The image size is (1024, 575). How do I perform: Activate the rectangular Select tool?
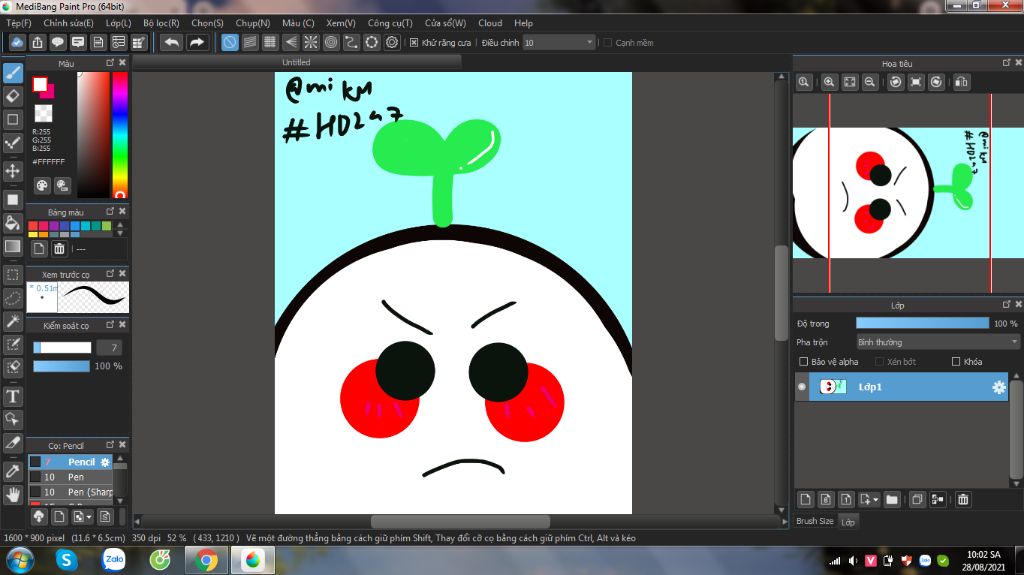[13, 275]
